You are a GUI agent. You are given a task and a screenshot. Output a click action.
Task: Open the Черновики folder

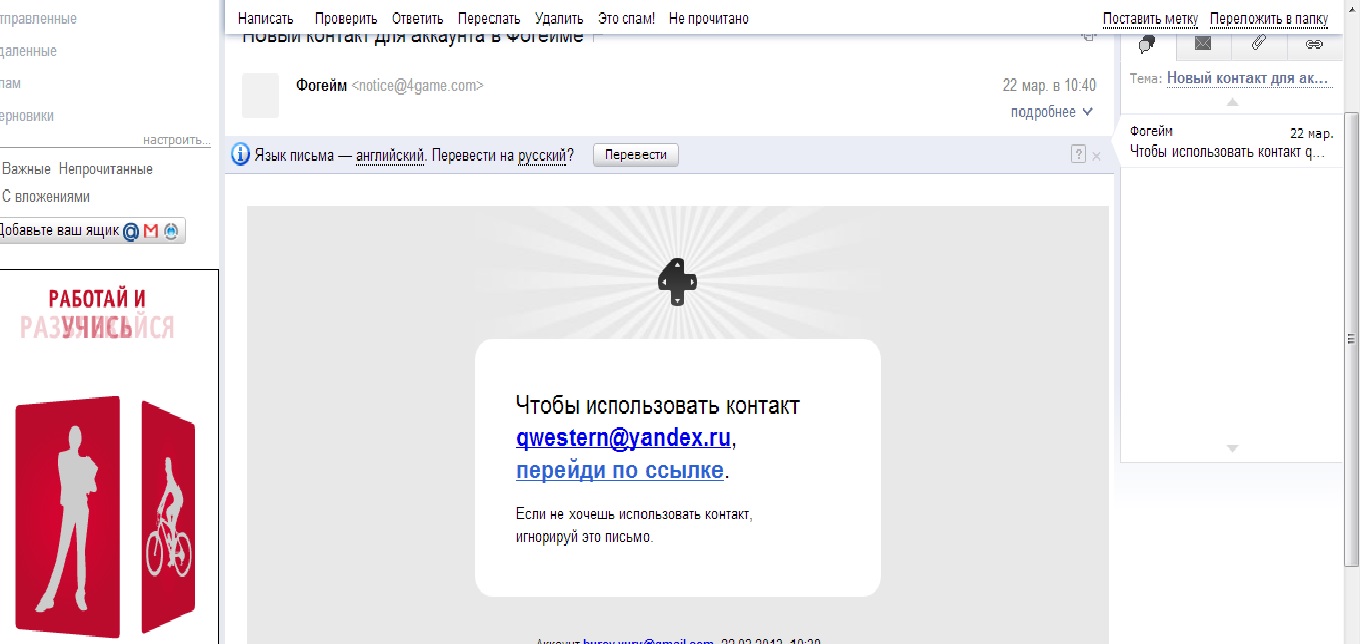27,115
